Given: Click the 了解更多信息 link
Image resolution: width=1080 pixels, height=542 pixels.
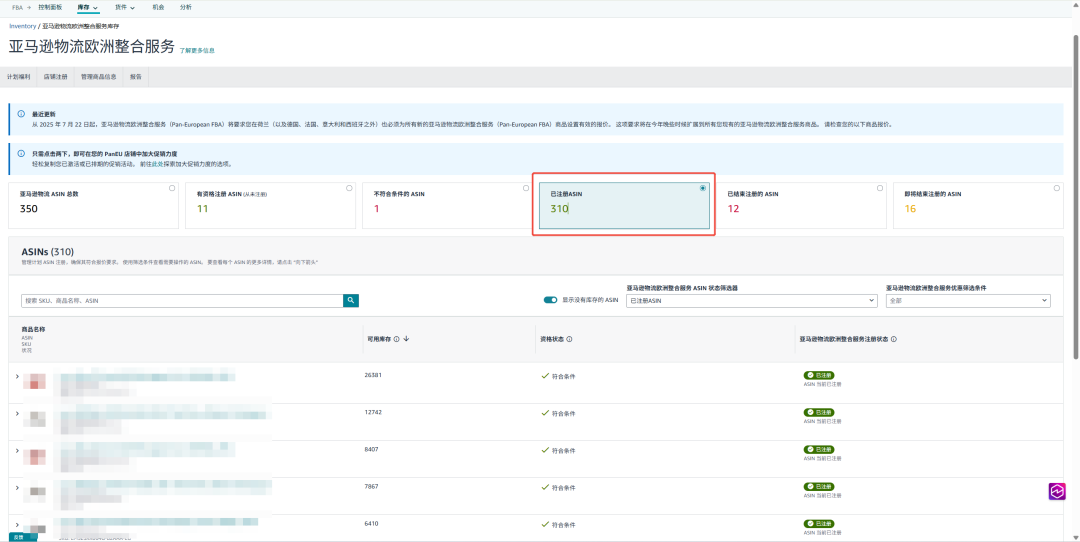Looking at the screenshot, I should coord(197,50).
